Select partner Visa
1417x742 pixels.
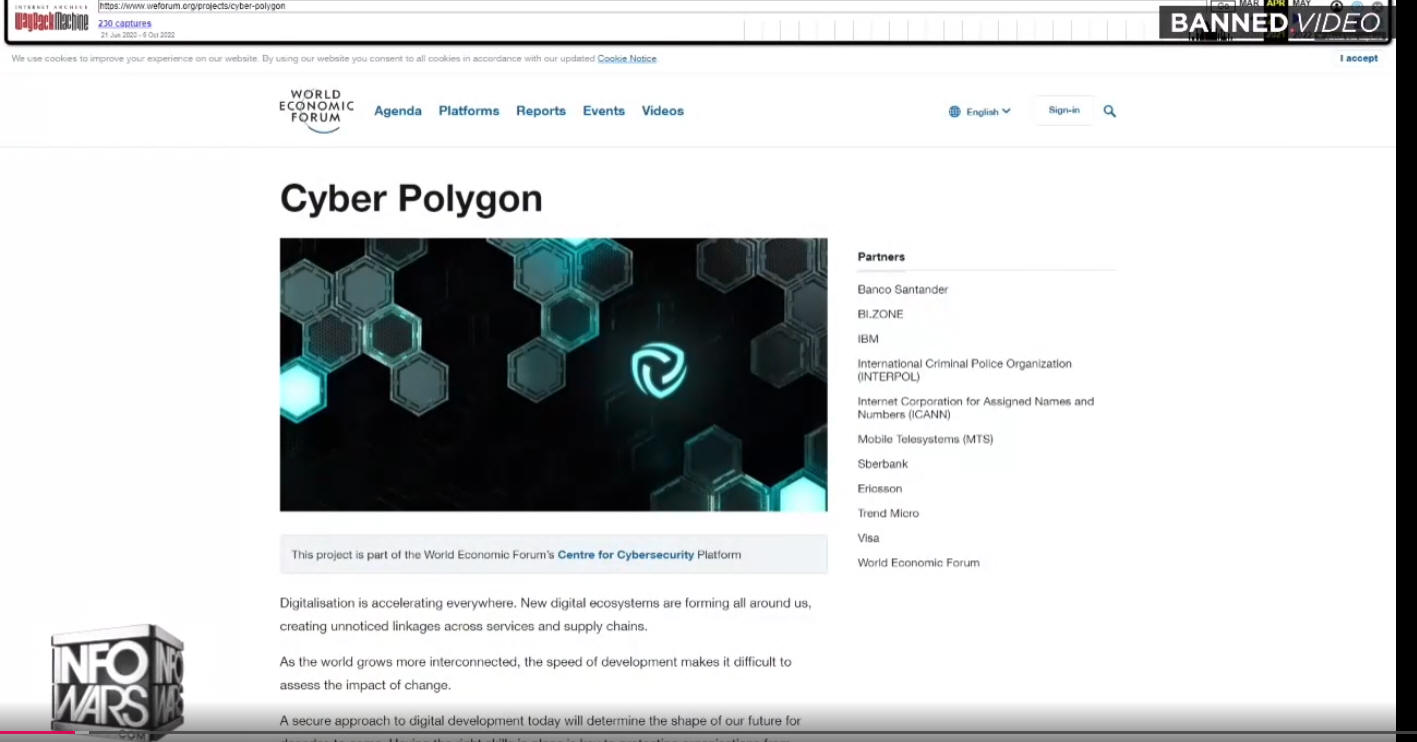[868, 538]
